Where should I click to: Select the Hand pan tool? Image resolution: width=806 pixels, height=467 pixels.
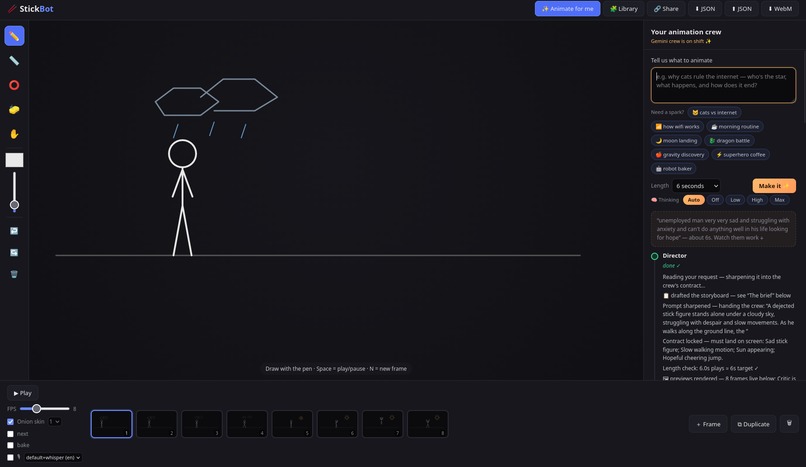tap(14, 134)
